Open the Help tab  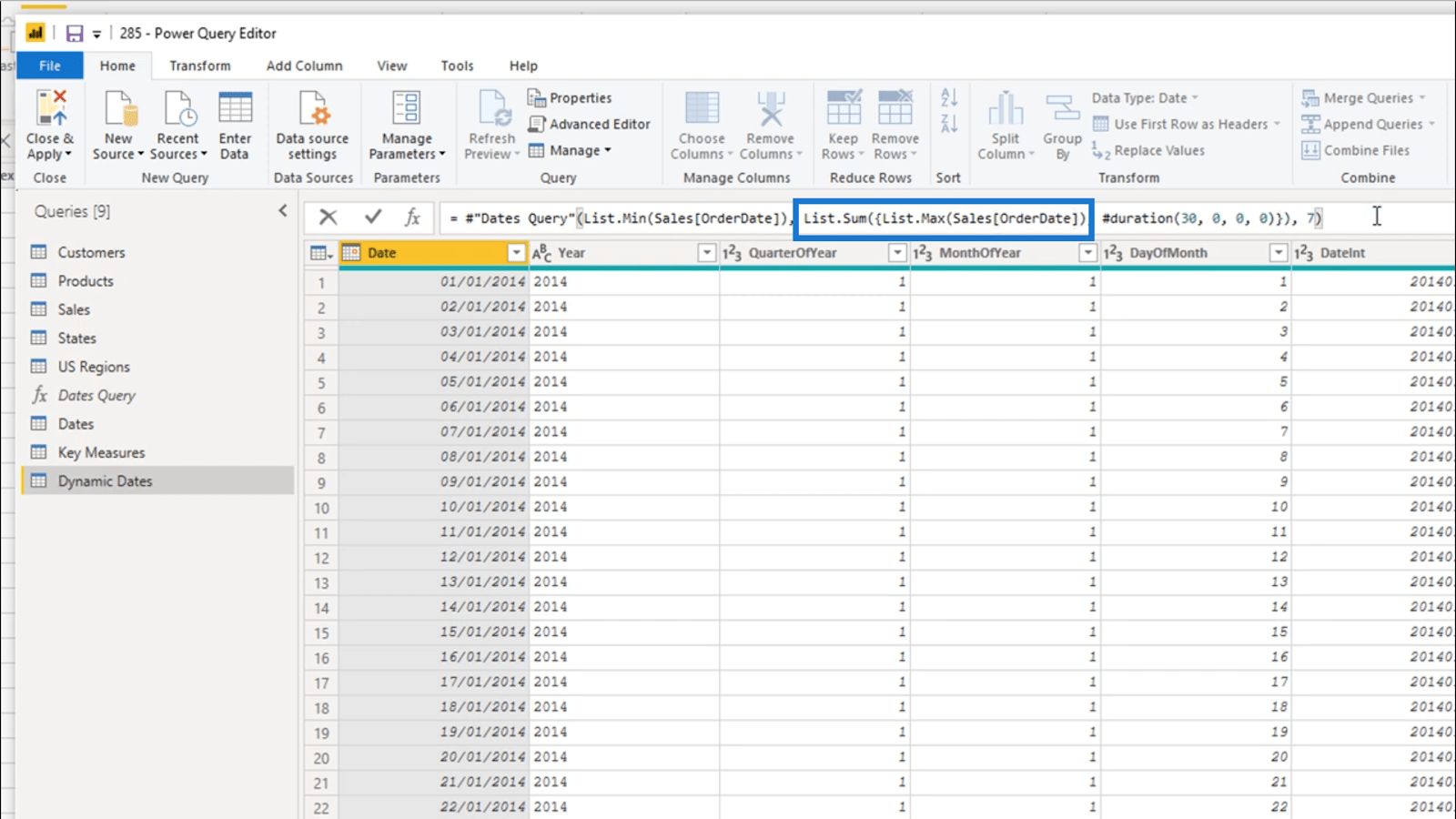pyautogui.click(x=523, y=66)
